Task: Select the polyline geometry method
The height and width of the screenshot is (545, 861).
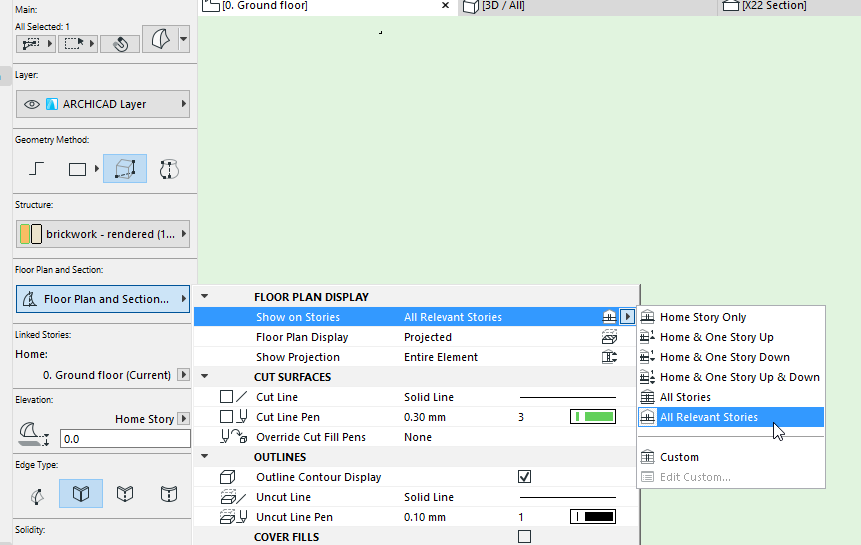Action: [x=36, y=168]
